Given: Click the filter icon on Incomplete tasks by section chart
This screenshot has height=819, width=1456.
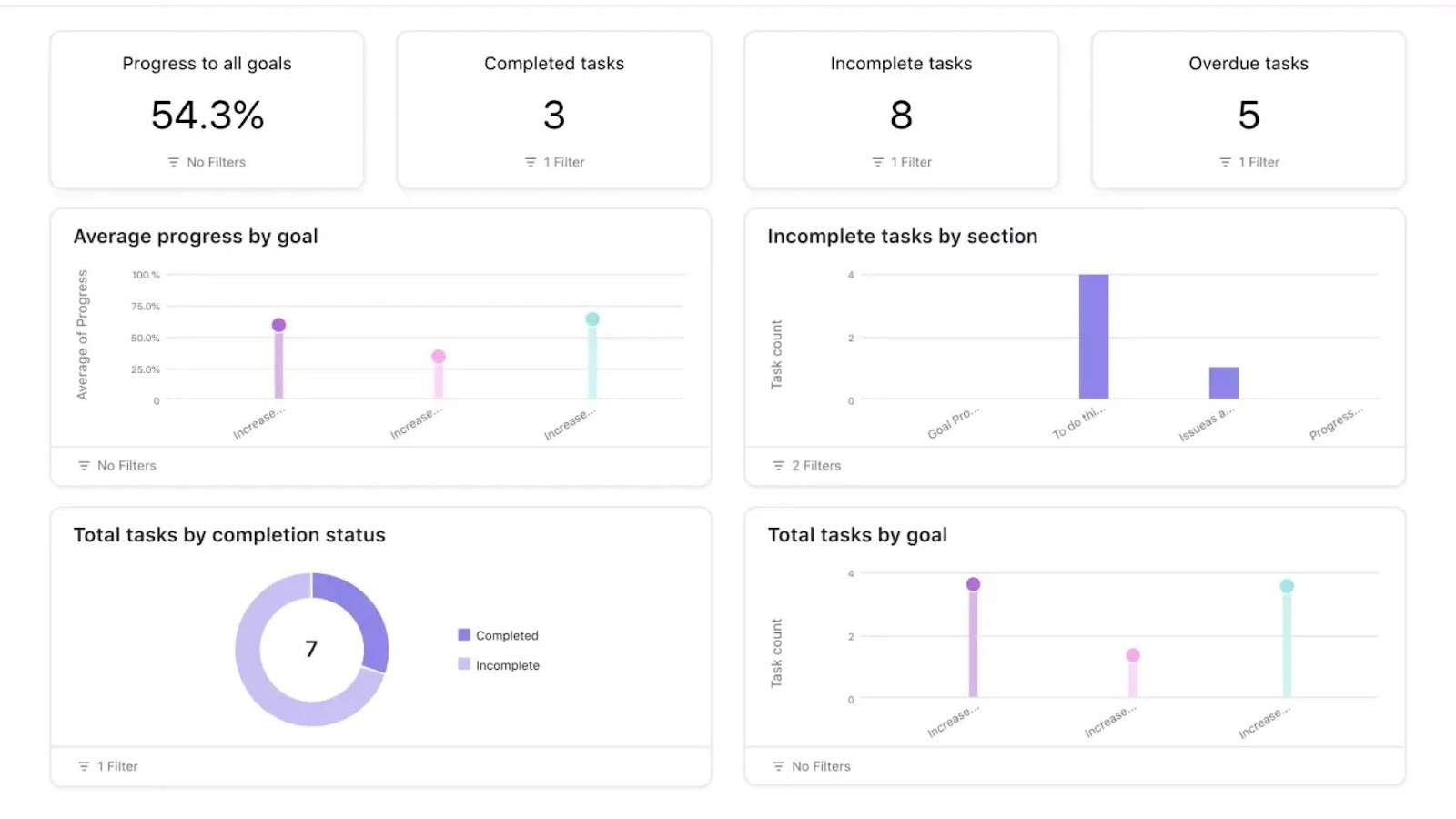Looking at the screenshot, I should coord(777,465).
